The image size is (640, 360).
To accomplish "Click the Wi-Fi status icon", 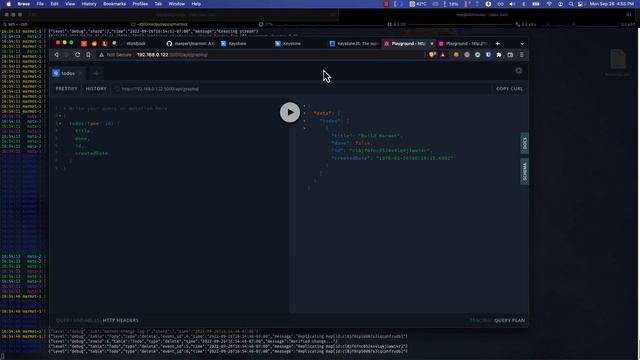I will click(549, 4).
